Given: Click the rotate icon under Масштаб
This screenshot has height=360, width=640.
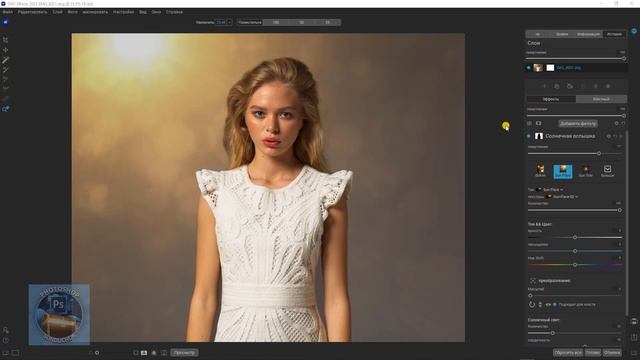Looking at the screenshot, I should coord(532,304).
